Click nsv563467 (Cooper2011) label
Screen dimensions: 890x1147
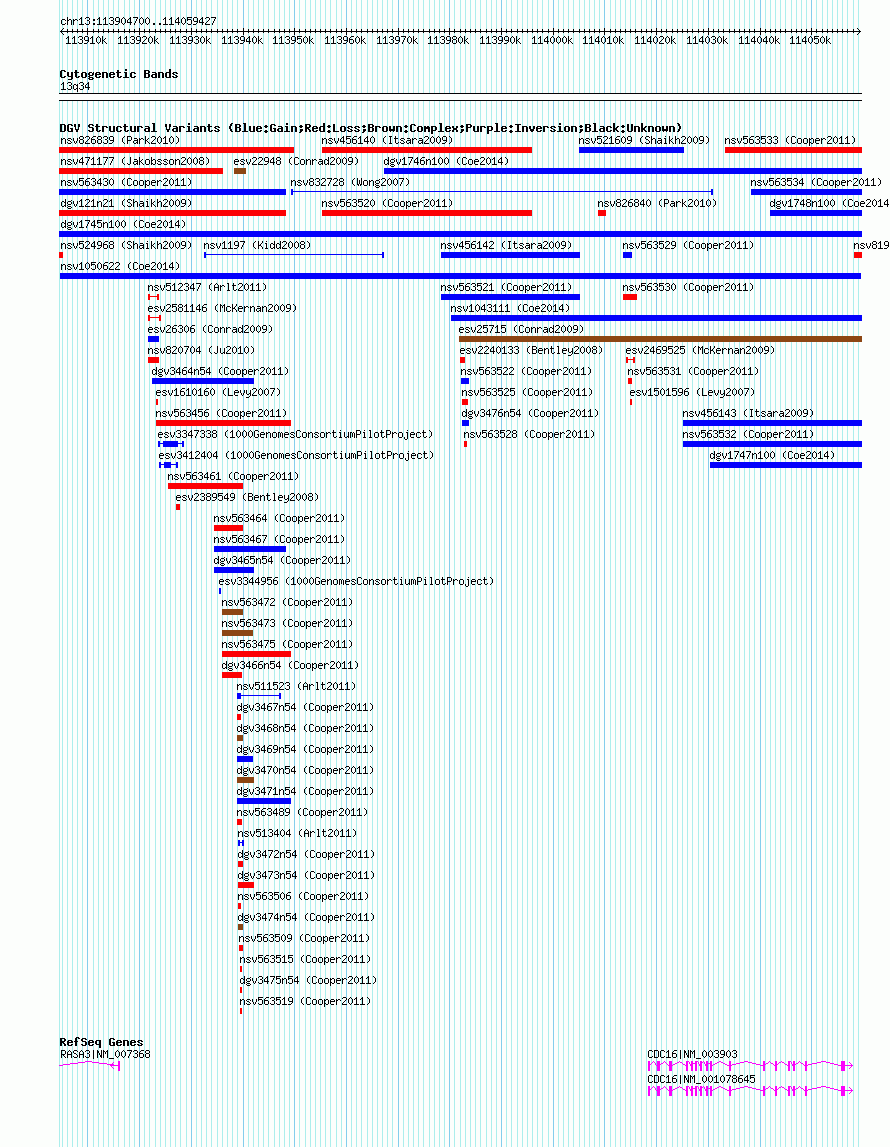[279, 539]
